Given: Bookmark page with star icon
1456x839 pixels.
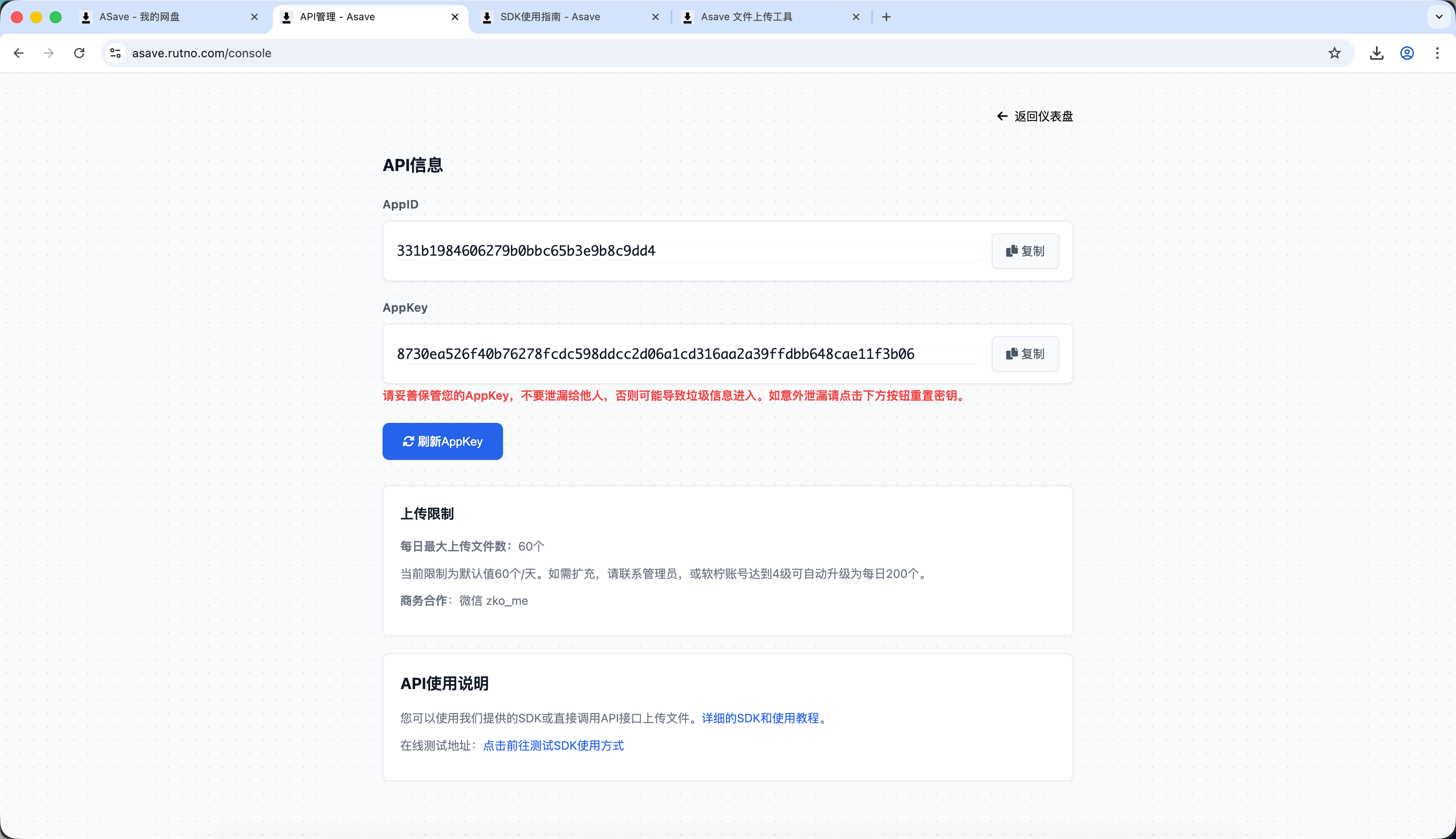Looking at the screenshot, I should 1334,53.
